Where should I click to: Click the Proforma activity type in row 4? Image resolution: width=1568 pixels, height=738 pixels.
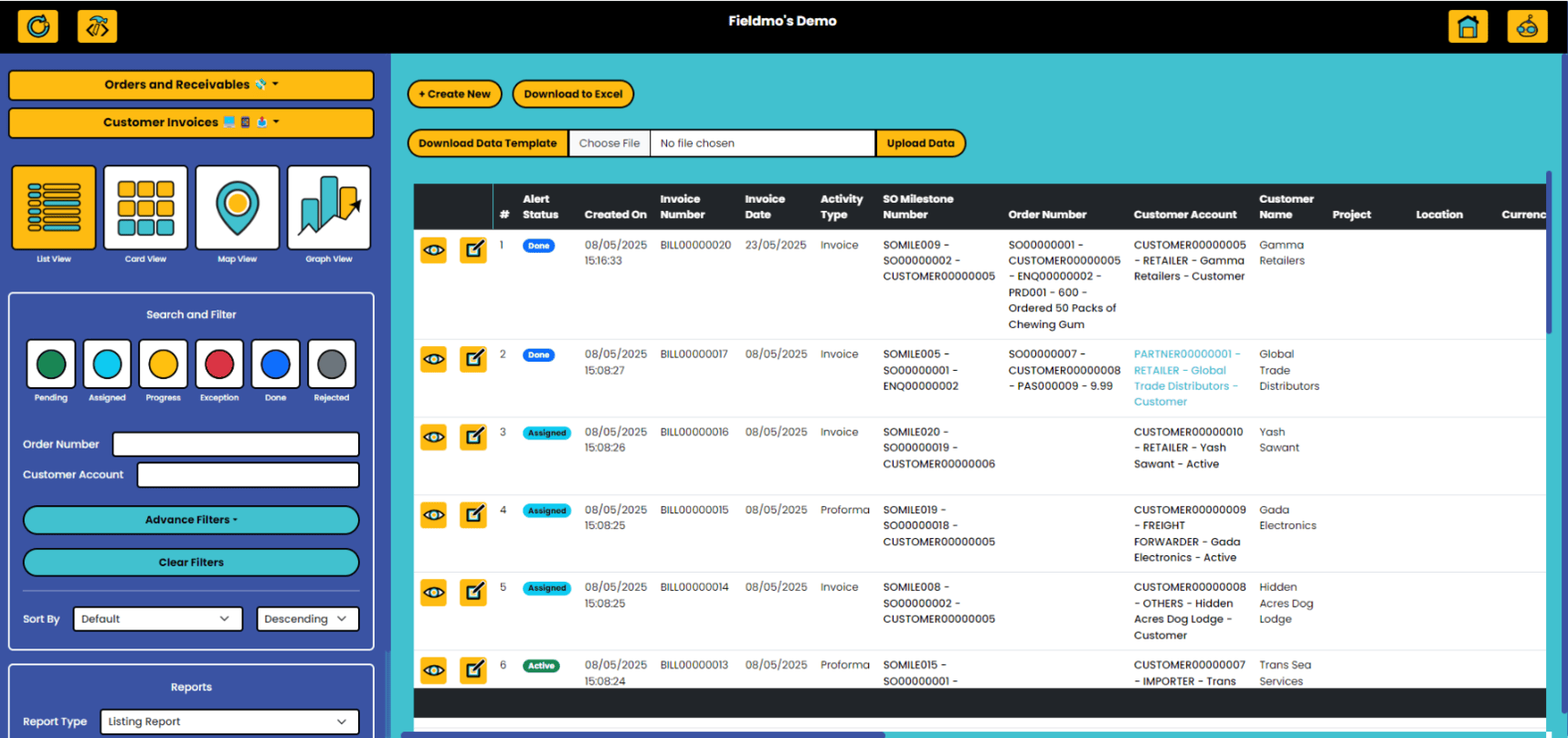tap(845, 510)
